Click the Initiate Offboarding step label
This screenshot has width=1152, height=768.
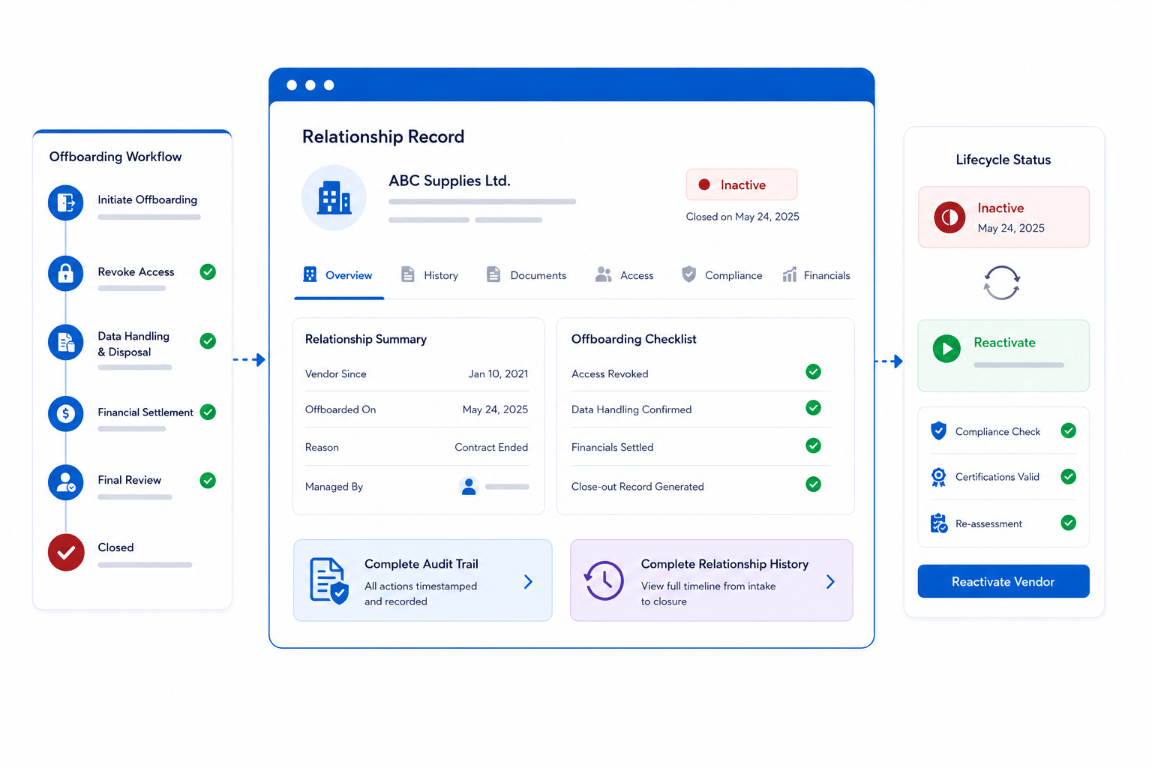point(148,200)
